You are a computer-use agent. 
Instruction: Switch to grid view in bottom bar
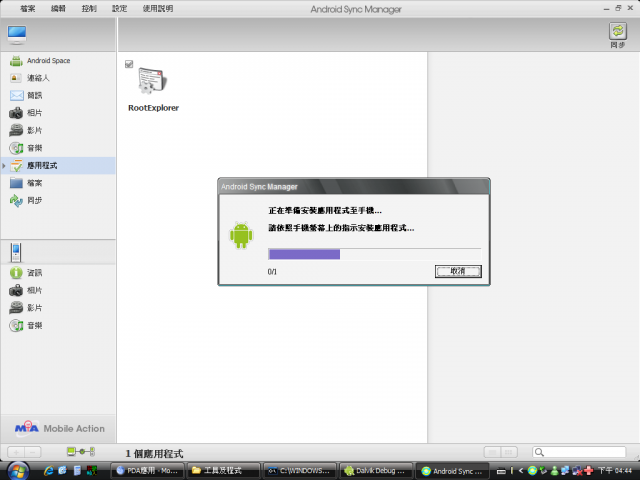(x=509, y=452)
